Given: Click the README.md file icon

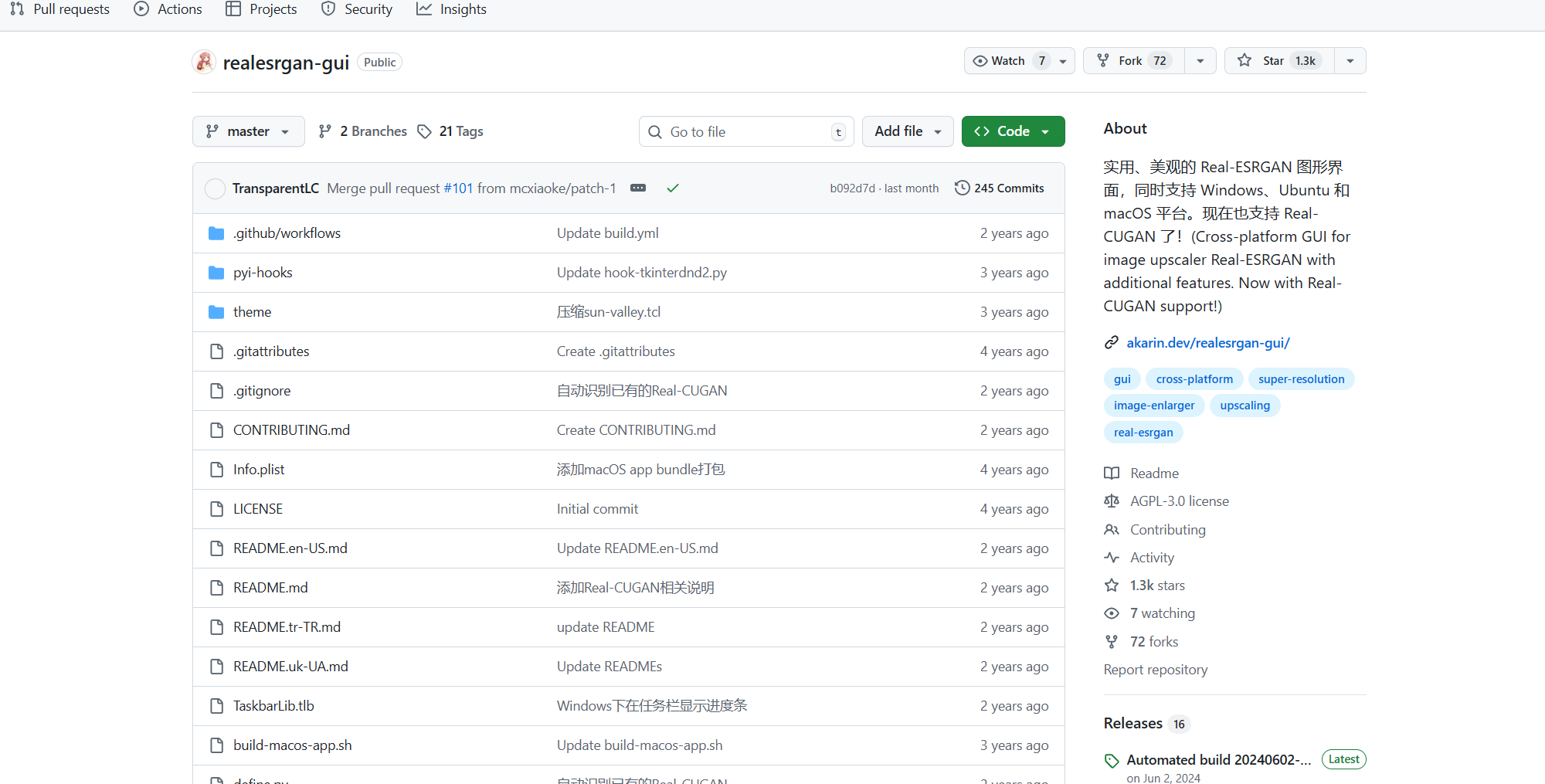Looking at the screenshot, I should coord(216,588).
